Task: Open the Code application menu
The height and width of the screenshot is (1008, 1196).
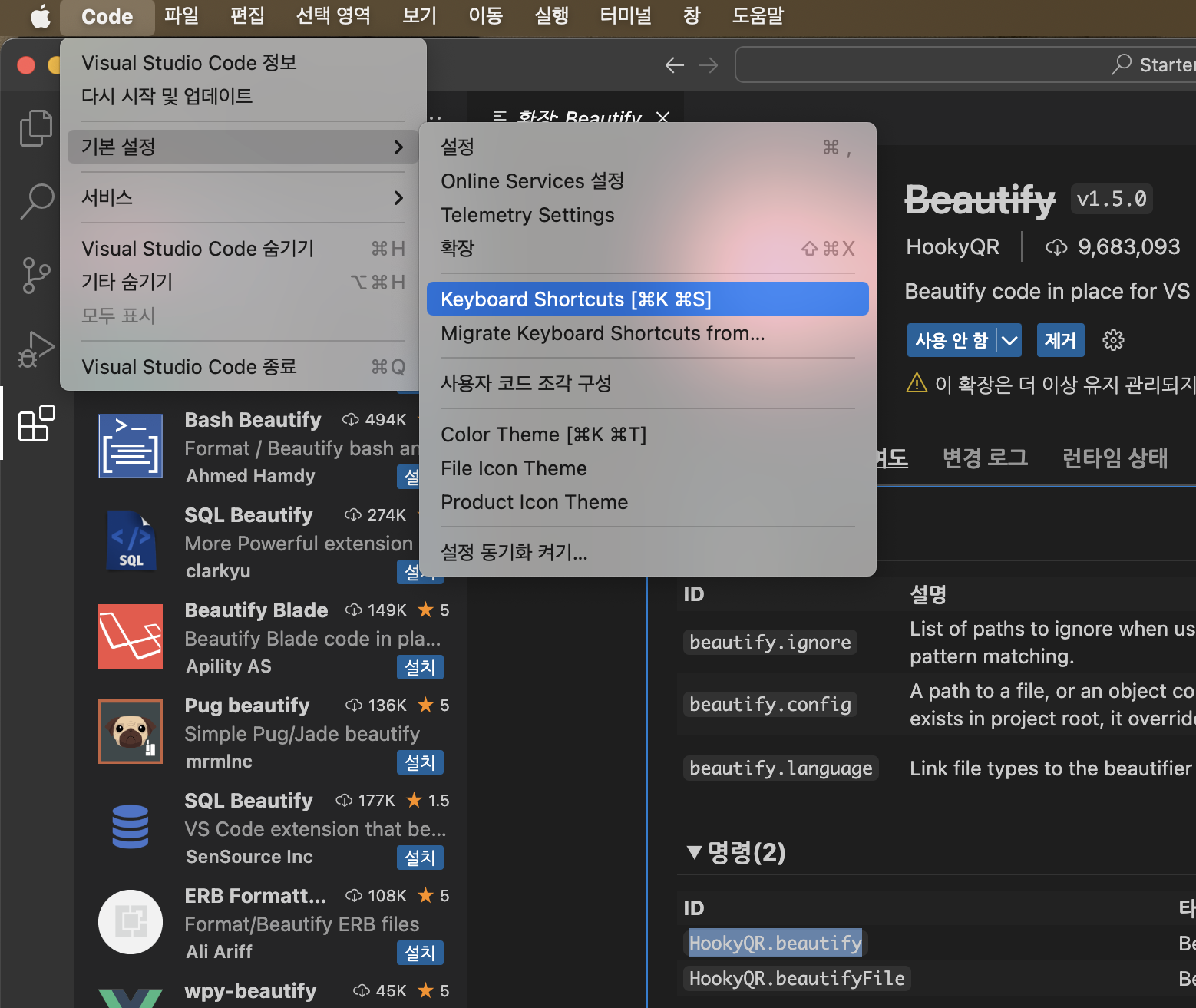Action: (x=107, y=17)
